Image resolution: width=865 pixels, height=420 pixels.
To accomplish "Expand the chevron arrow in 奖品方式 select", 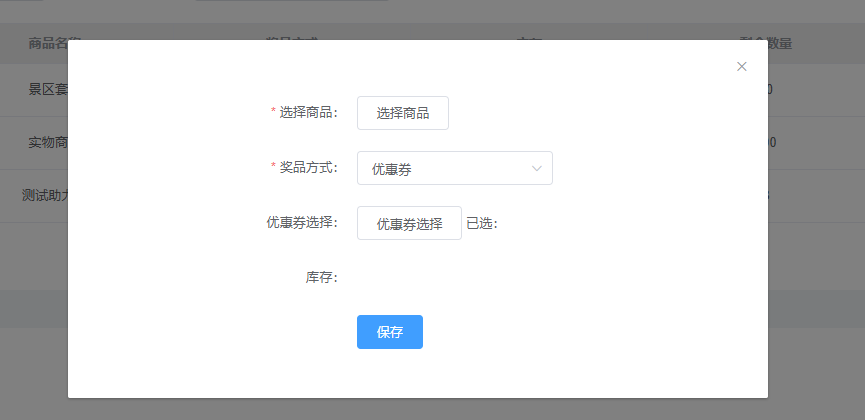I will pyautogui.click(x=537, y=168).
